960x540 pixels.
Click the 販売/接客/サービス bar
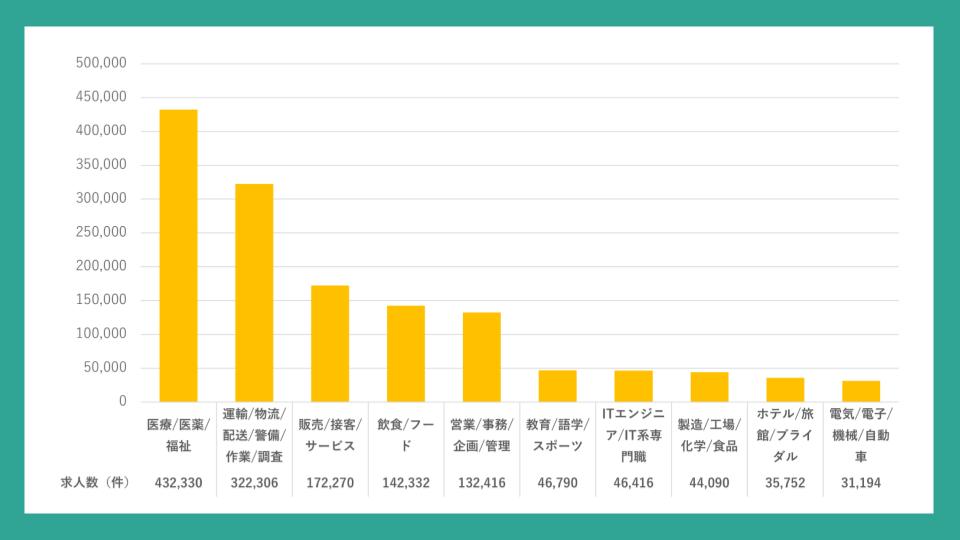(330, 343)
